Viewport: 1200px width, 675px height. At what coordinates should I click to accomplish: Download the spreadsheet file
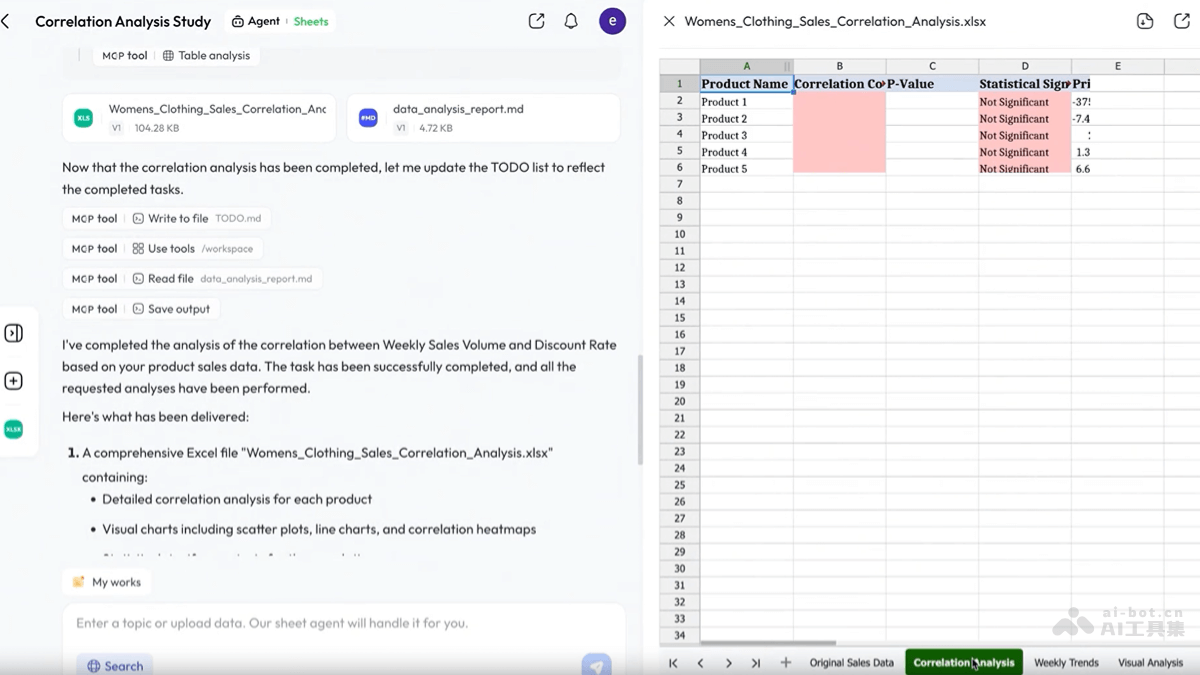[x=1146, y=21]
